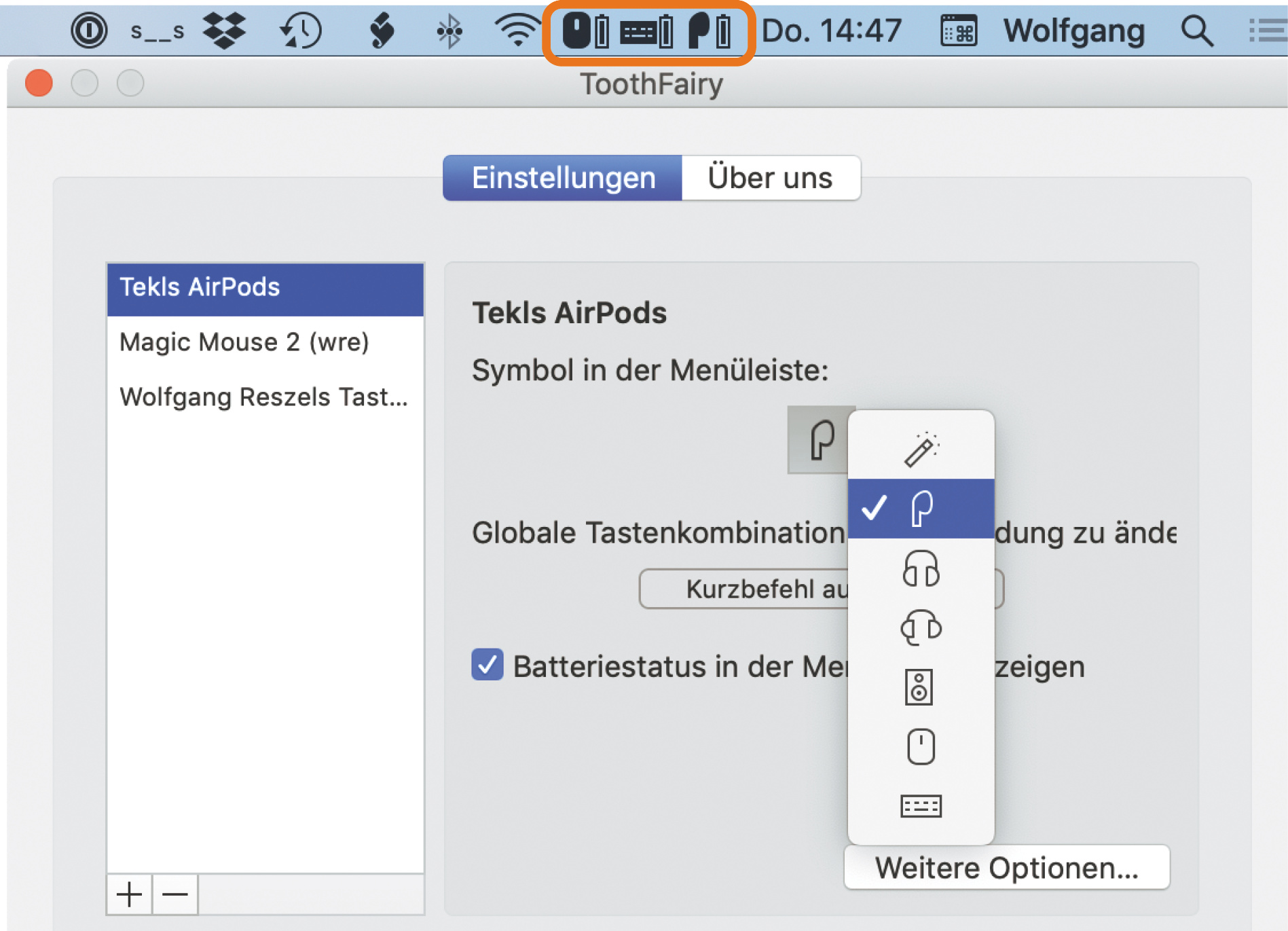Click Dropbox icon in menu bar
Viewport: 1288px width, 931px height.
(224, 31)
